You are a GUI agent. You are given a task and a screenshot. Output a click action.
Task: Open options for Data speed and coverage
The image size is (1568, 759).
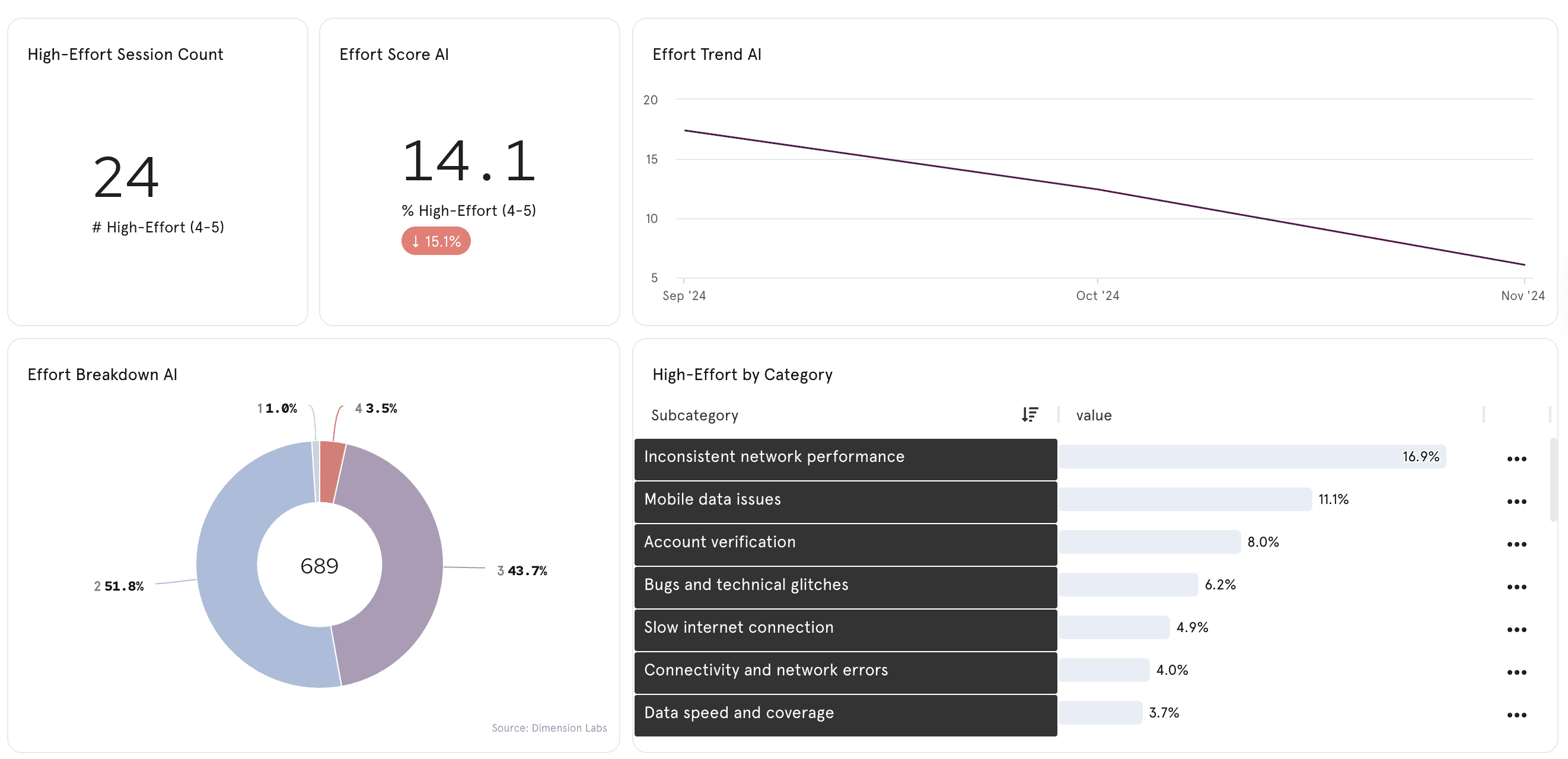(1516, 715)
